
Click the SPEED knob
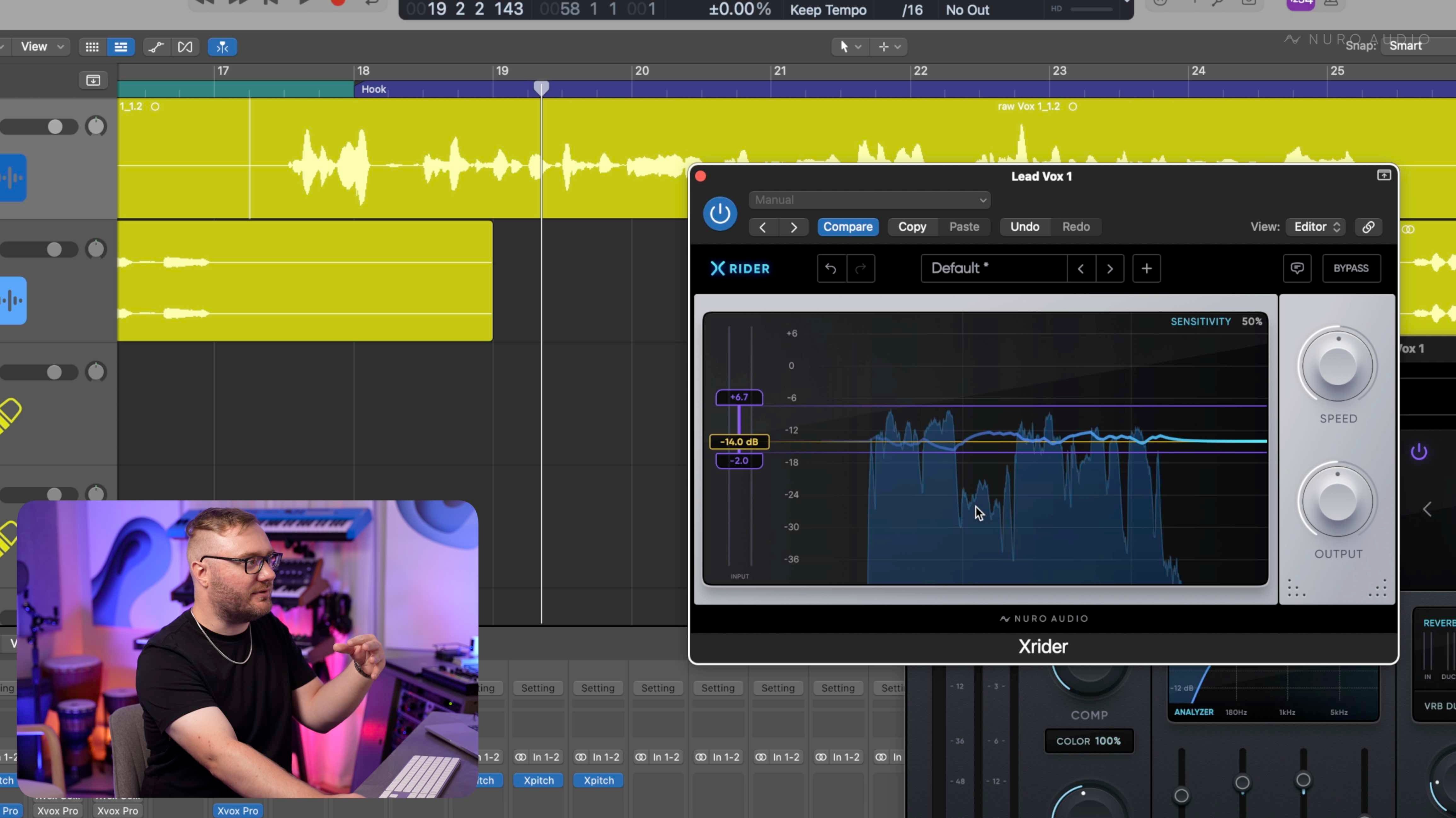coord(1337,366)
